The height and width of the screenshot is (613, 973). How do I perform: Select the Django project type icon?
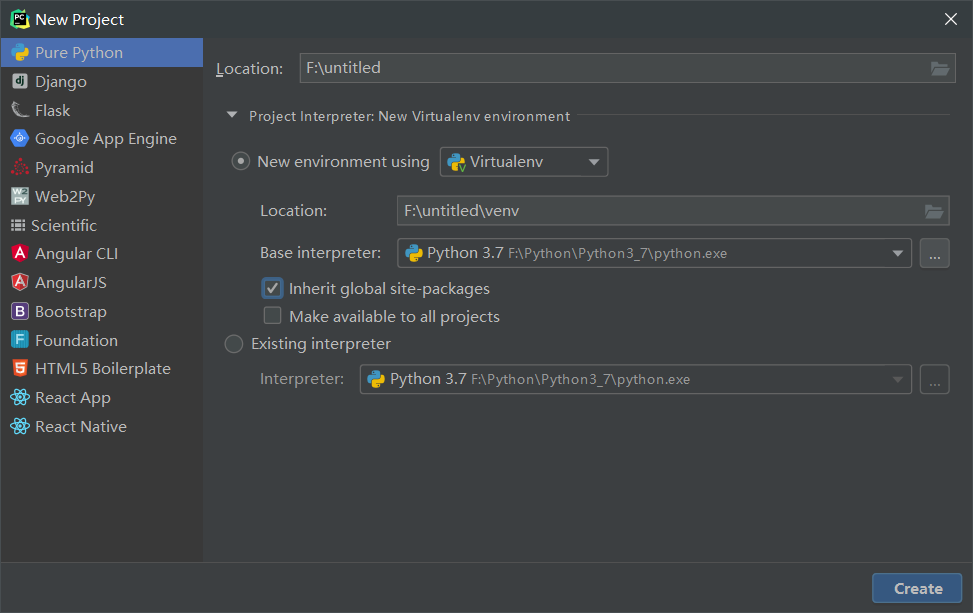20,81
